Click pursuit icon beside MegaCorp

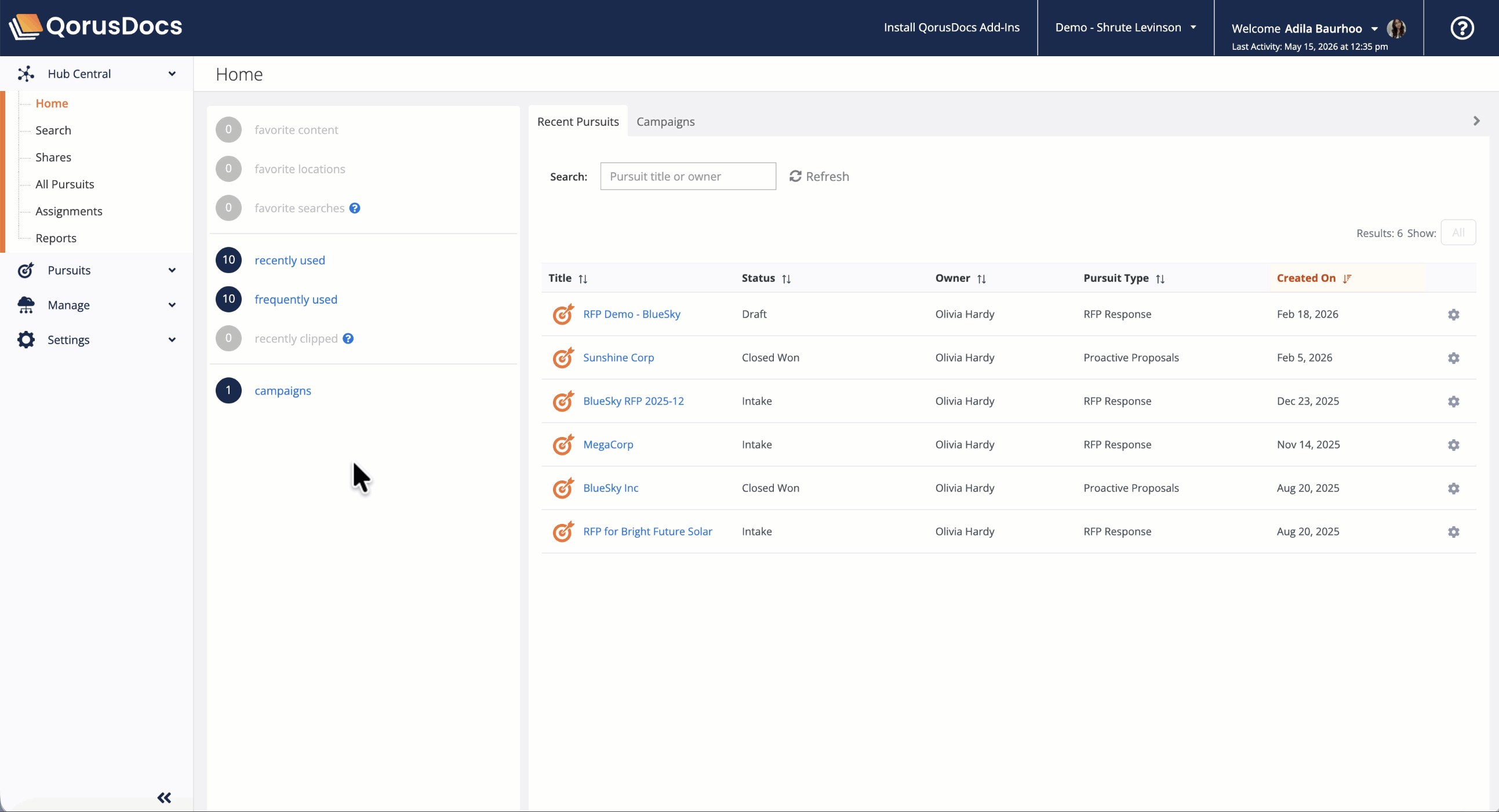(x=563, y=445)
